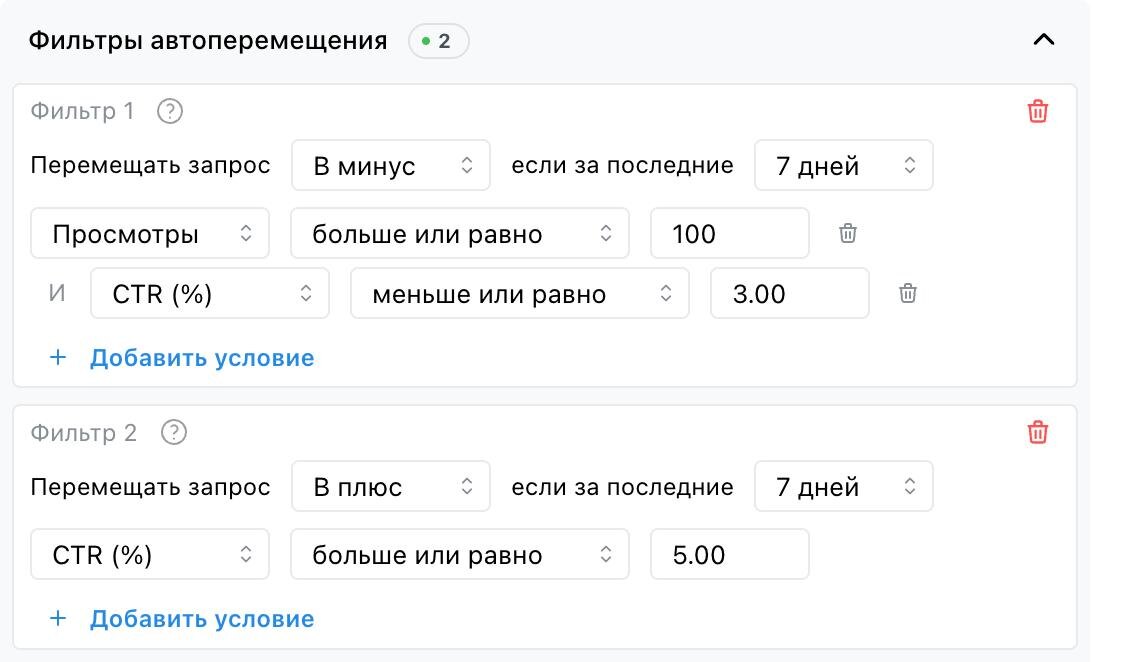Open the Просмотры metric dropdown
Viewport: 1126px width, 662px height.
150,234
